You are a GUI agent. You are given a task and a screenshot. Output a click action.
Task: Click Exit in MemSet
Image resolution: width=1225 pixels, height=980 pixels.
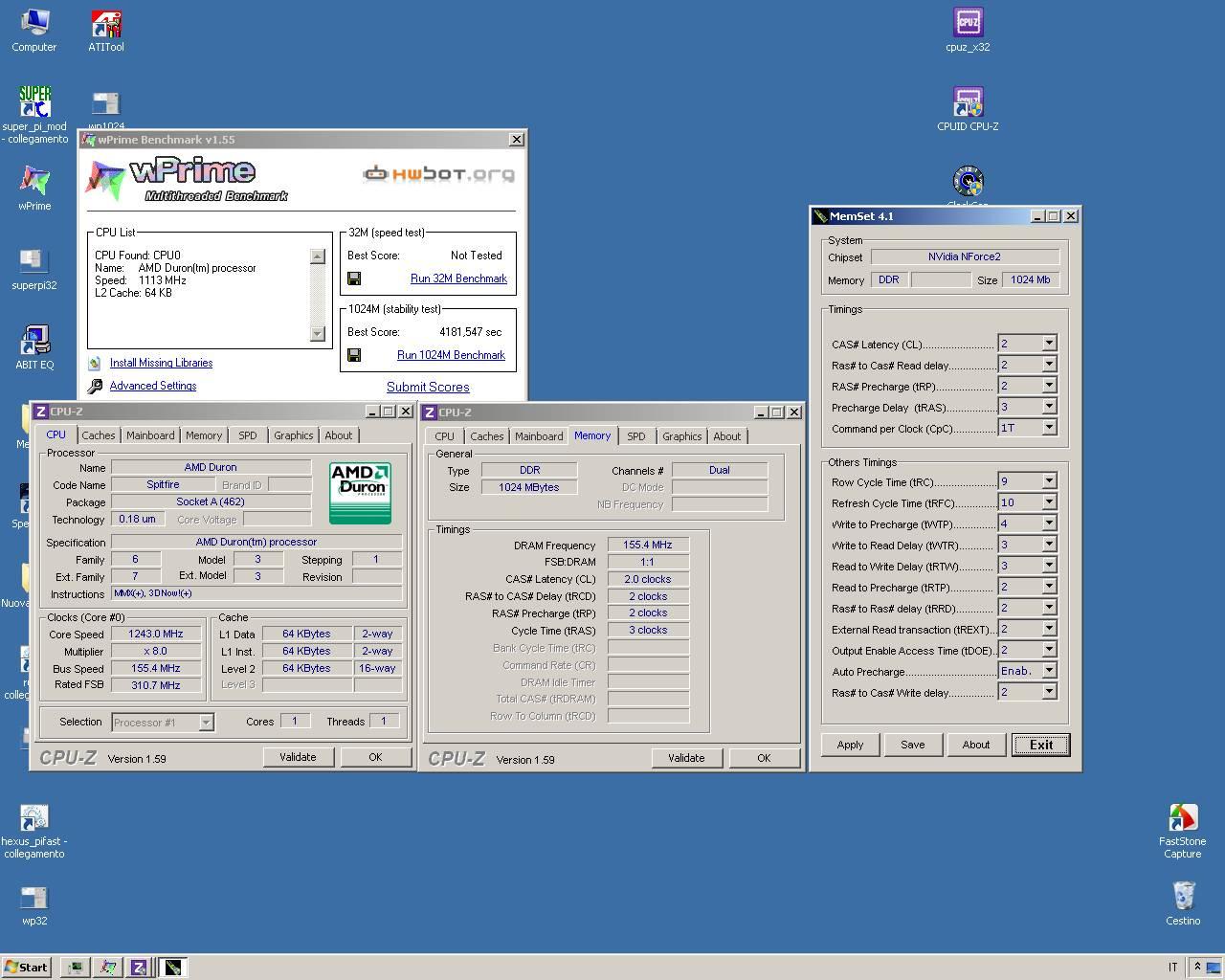pos(1040,745)
